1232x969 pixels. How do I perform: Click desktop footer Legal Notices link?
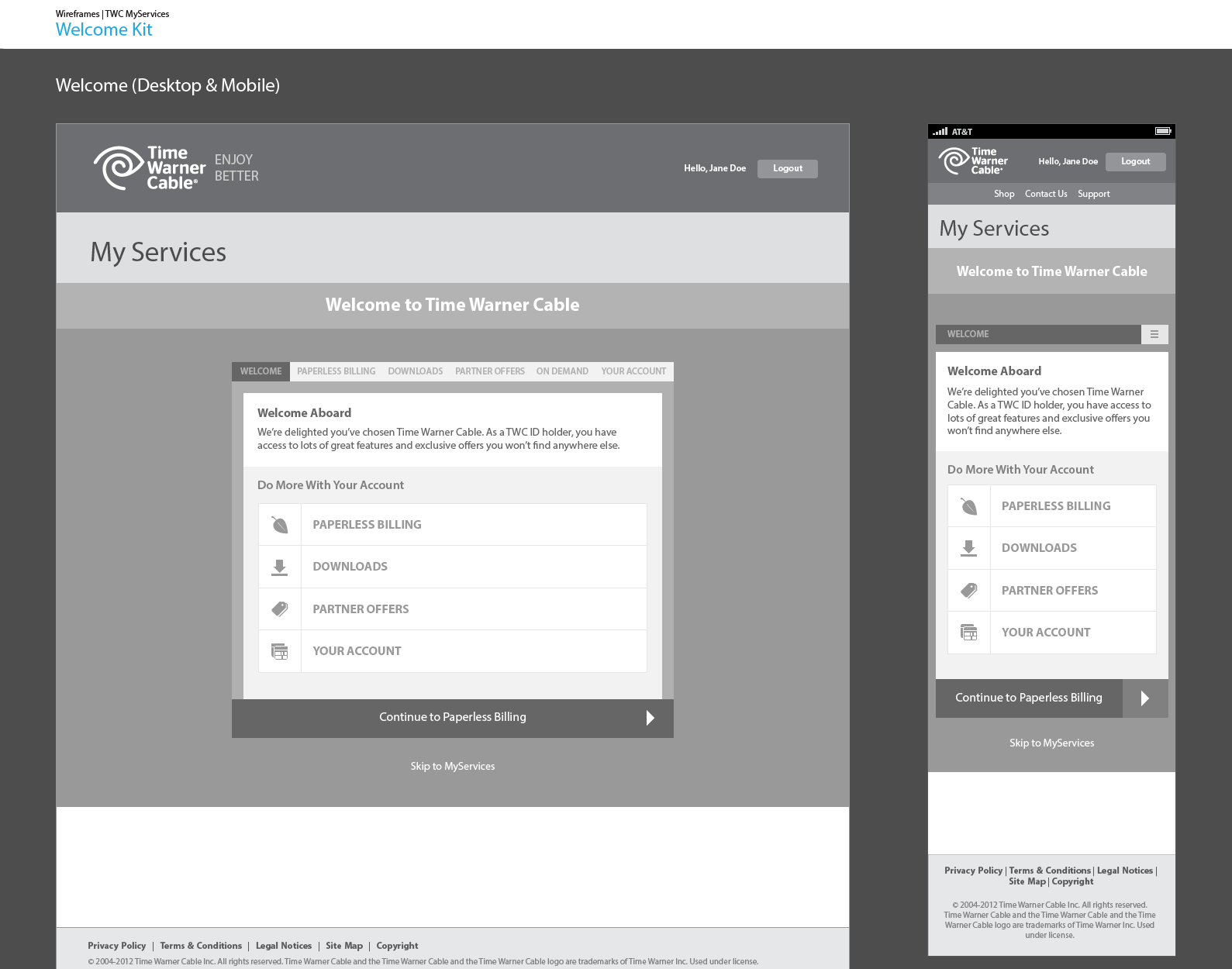[284, 947]
